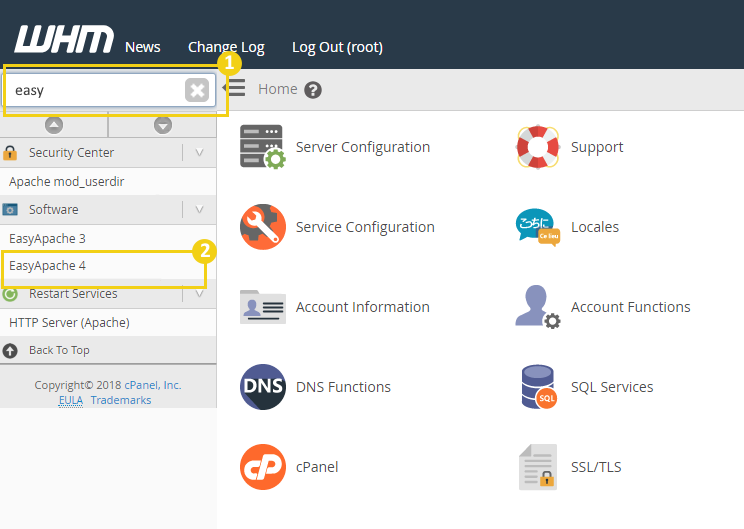The height and width of the screenshot is (529, 744).
Task: Click the WHM logo
Action: coord(64,39)
